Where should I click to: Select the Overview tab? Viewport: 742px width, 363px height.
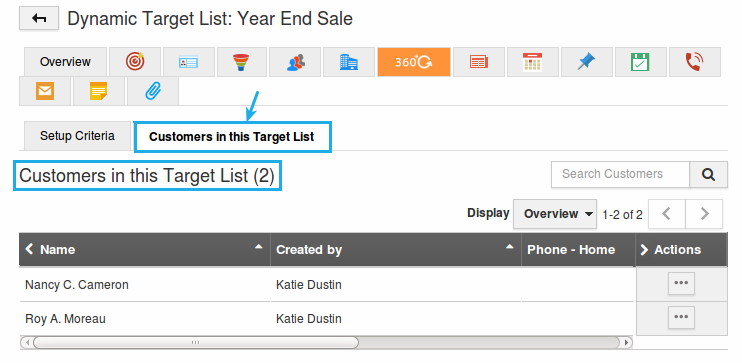tap(65, 62)
